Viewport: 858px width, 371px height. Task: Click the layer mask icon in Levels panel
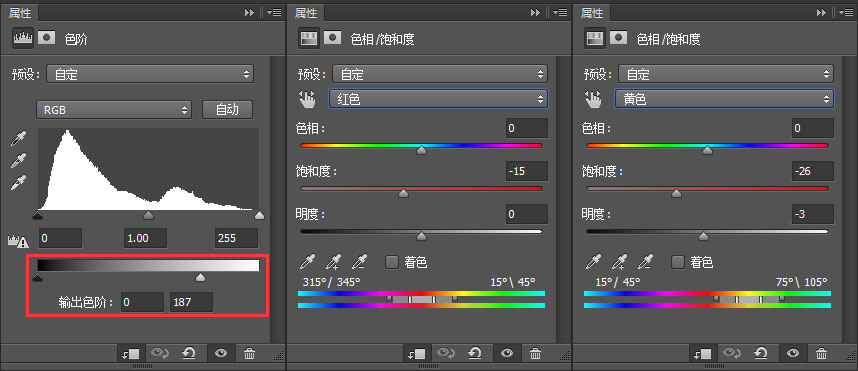tap(47, 38)
